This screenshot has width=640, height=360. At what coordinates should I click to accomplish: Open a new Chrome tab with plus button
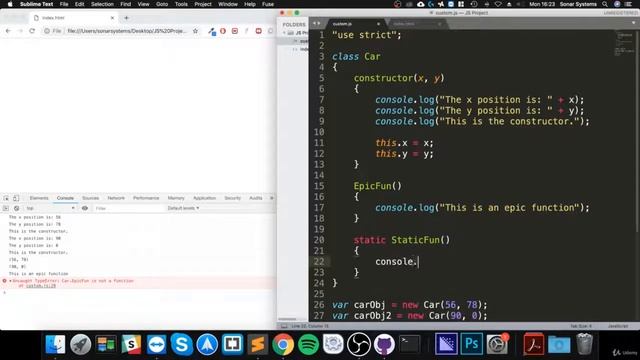click(126, 18)
